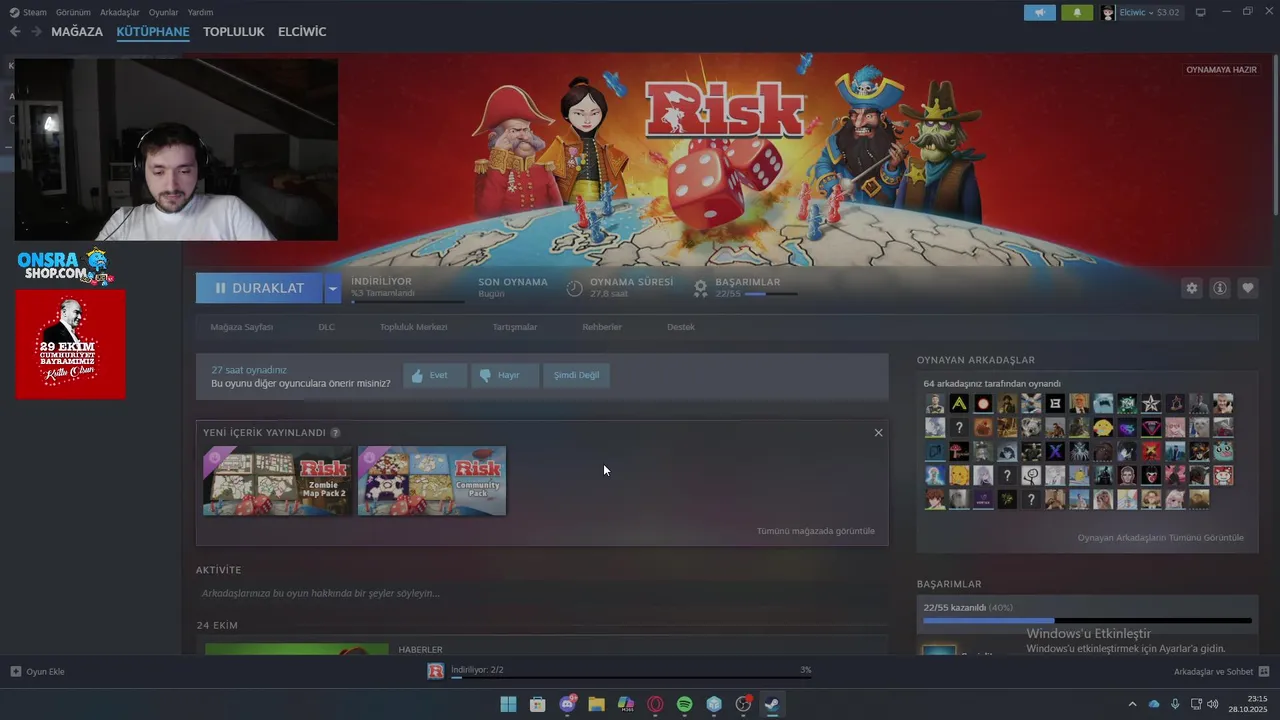Go back with the left arrow
This screenshot has height=720, width=1280.
pos(15,32)
